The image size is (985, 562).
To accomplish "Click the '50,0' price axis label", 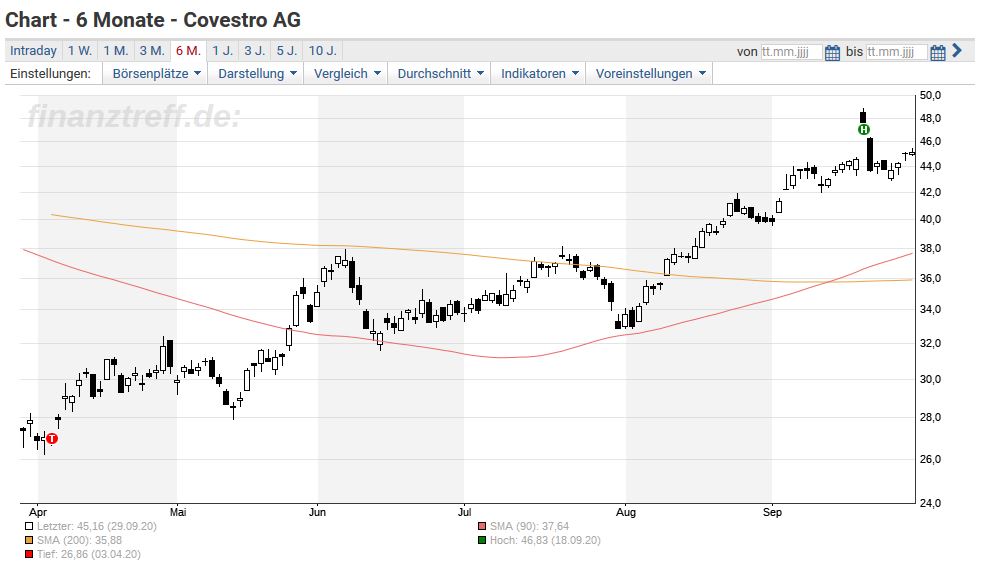I will click(930, 95).
